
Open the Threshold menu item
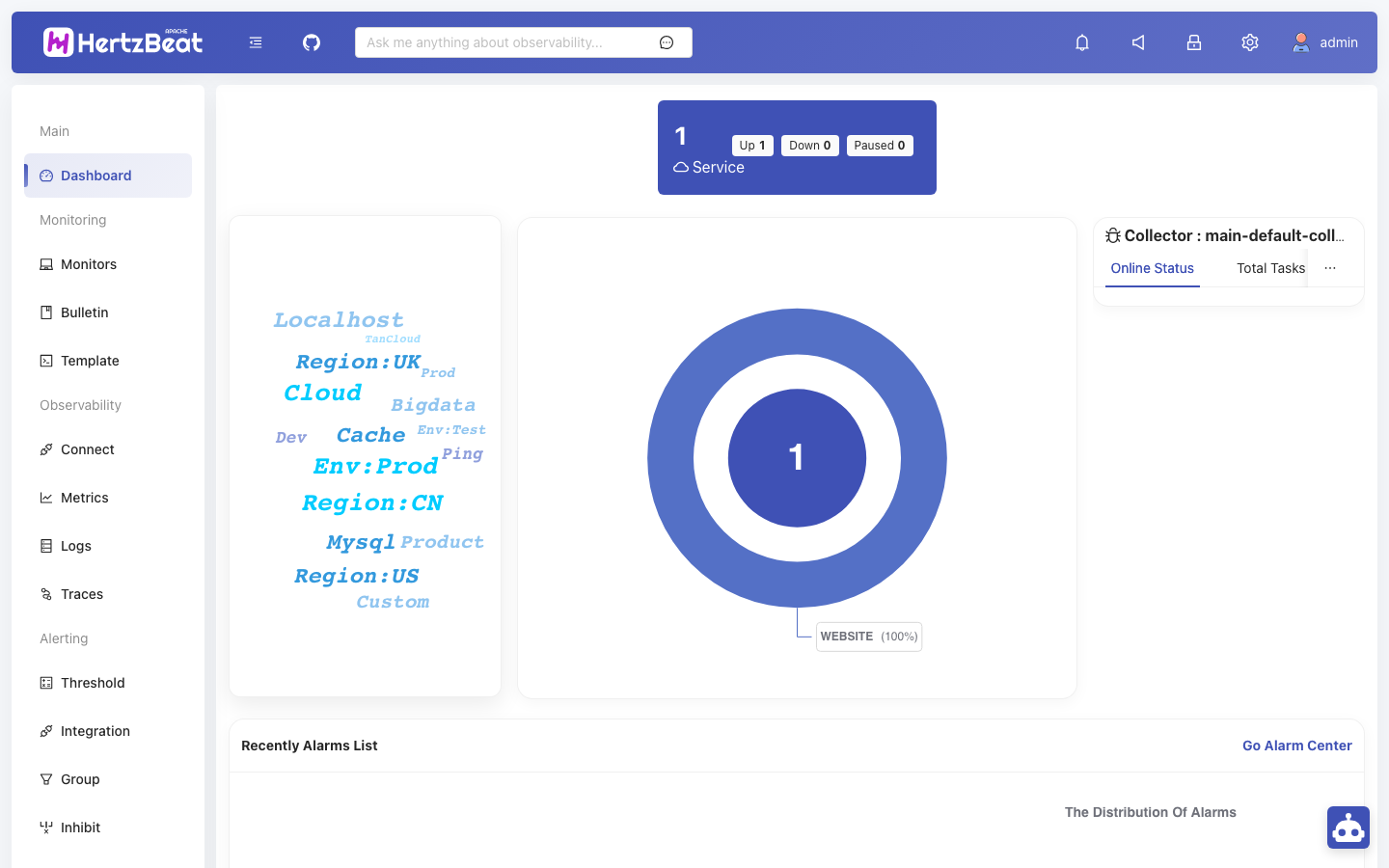point(108,683)
